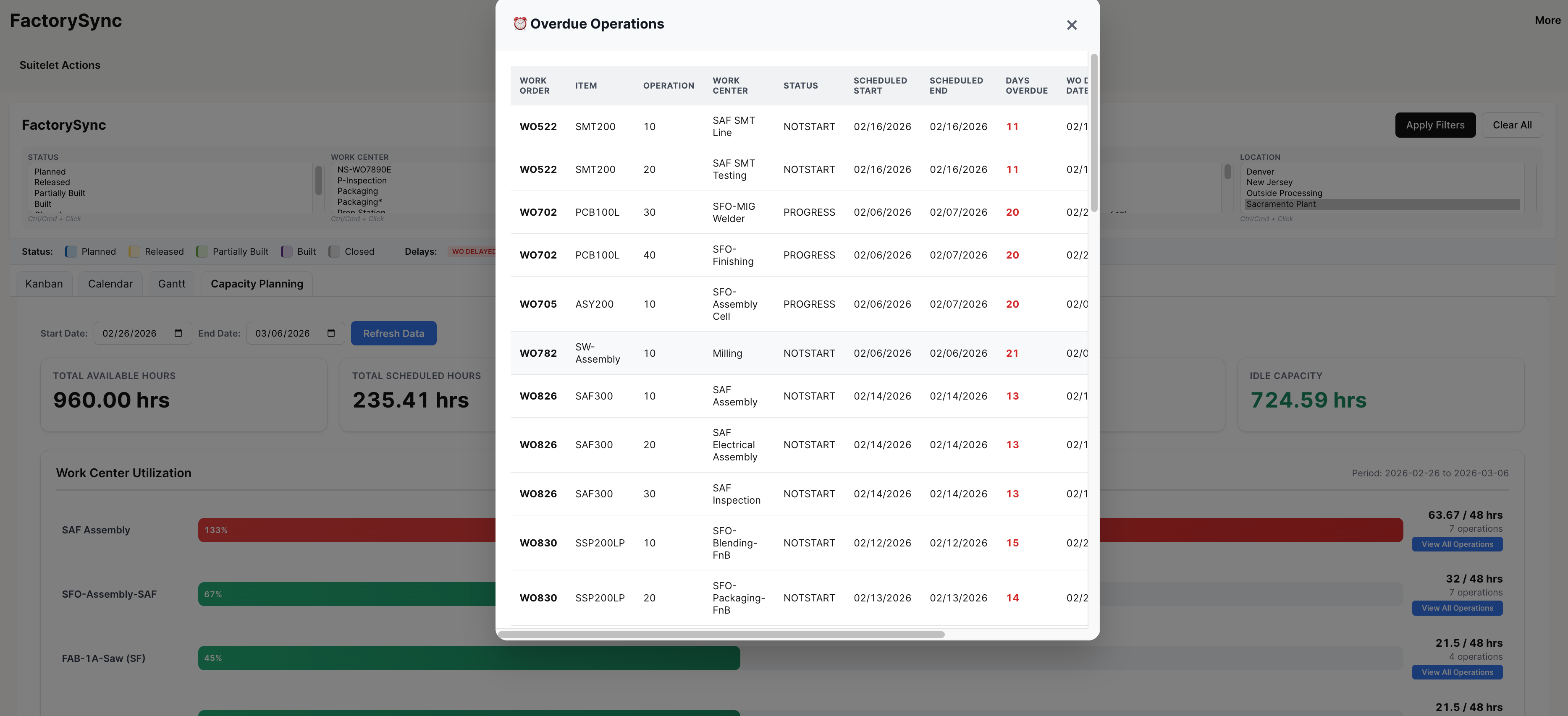The width and height of the screenshot is (1568, 716).
Task: Click the Clear All button
Action: [x=1513, y=125]
